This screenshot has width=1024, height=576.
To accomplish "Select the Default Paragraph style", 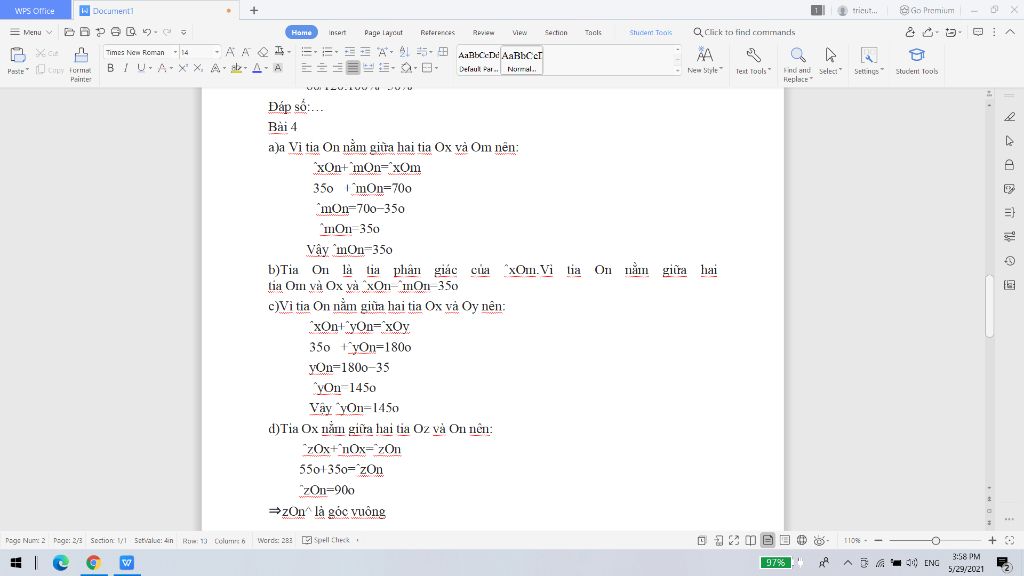I will coord(479,61).
